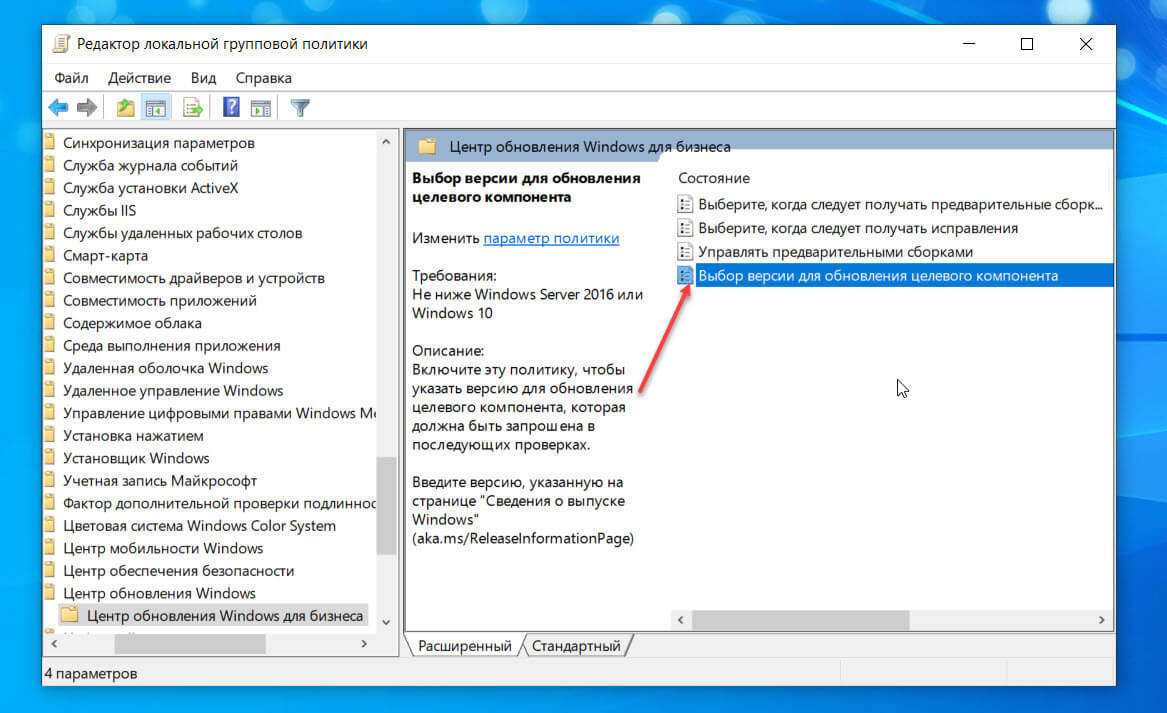Select 'Учетная запись Майкрософт' tree node
The height and width of the screenshot is (713, 1167).
click(159, 481)
